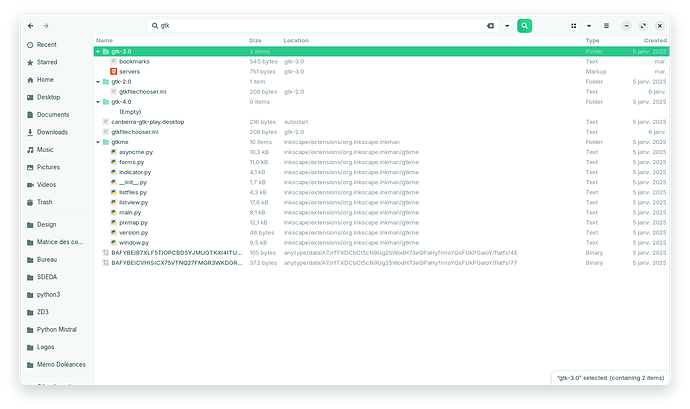Collapse the gtk-2.0 folder

click(x=98, y=82)
